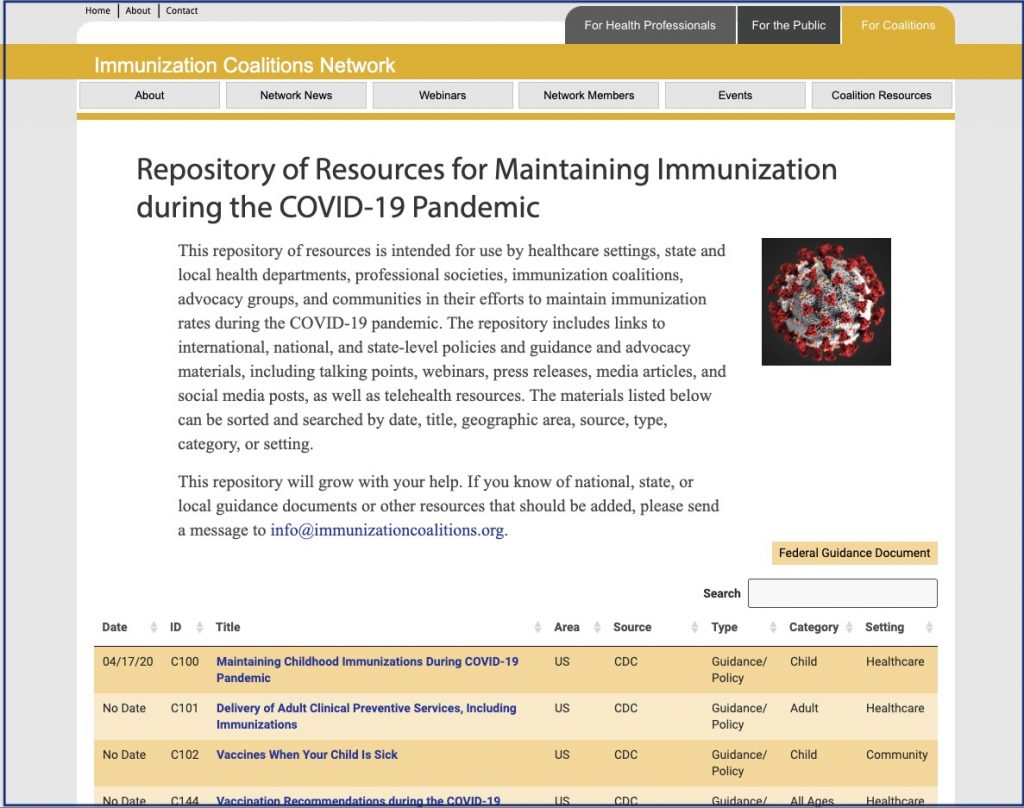Click the Federal Guidance Document button
The width and height of the screenshot is (1024, 808).
[854, 553]
